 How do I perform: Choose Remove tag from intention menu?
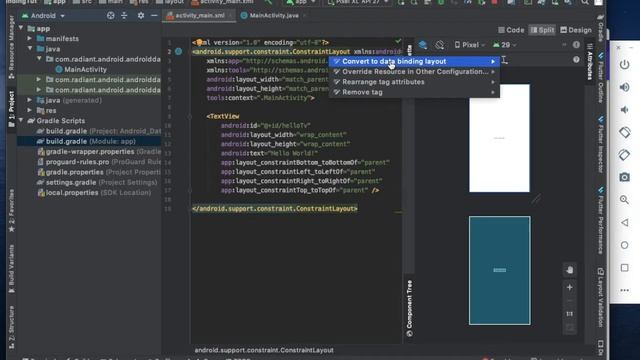414,92
